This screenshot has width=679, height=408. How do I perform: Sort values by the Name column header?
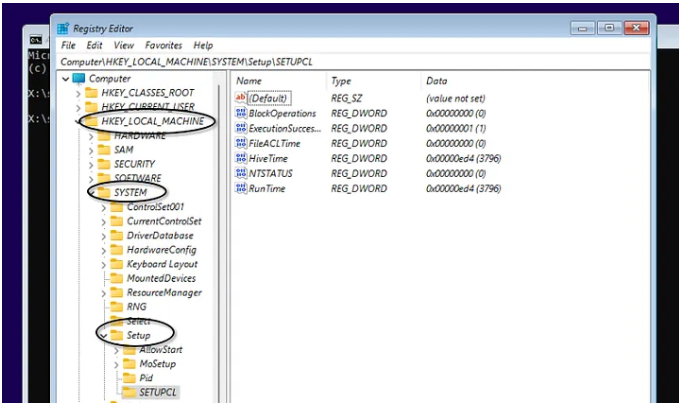click(250, 81)
